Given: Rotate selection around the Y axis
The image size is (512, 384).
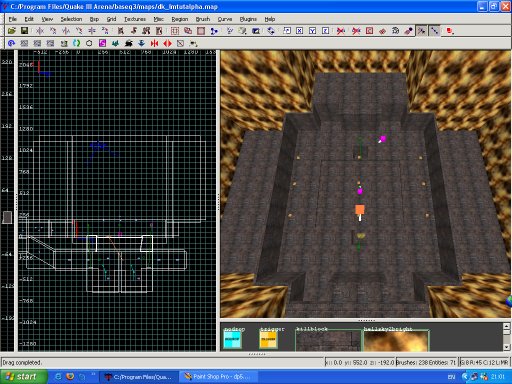Looking at the screenshot, I should (79, 31).
